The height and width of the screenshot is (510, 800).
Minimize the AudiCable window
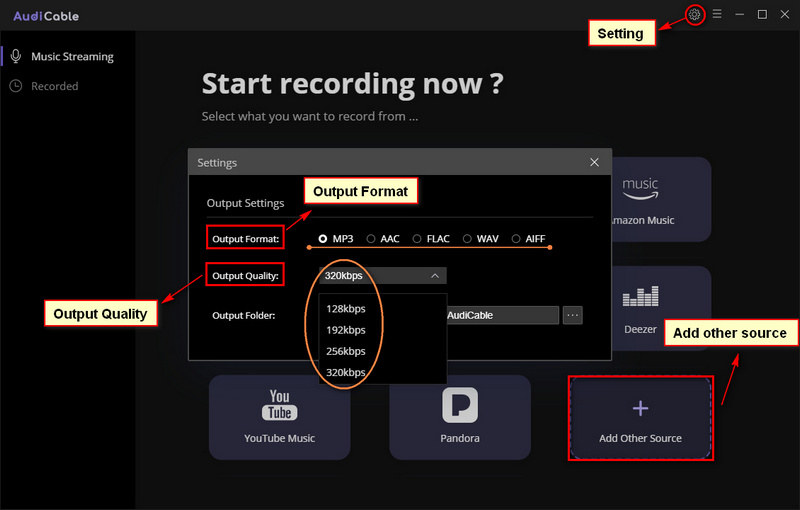tap(739, 14)
